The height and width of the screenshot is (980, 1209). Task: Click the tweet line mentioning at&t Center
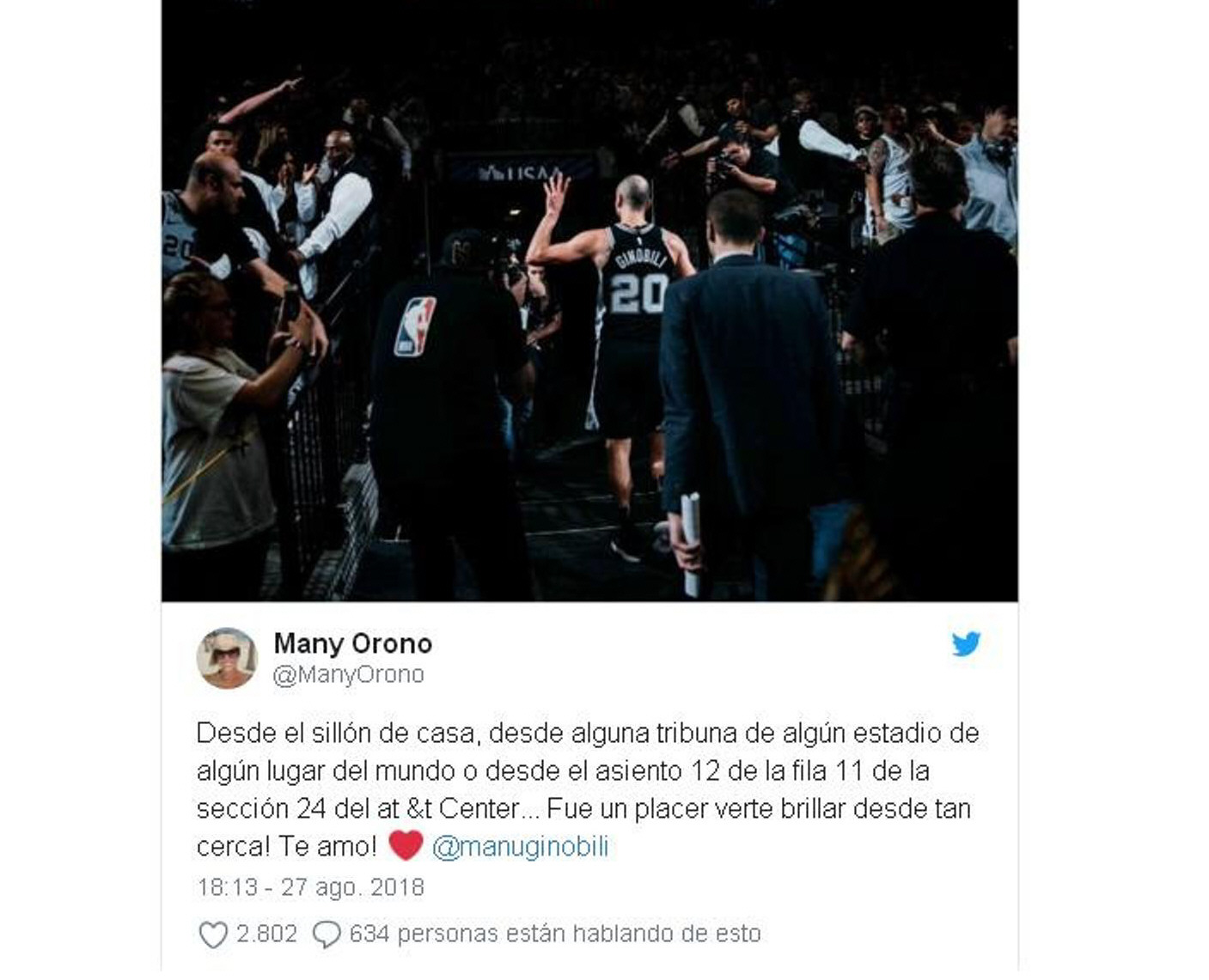tap(583, 809)
